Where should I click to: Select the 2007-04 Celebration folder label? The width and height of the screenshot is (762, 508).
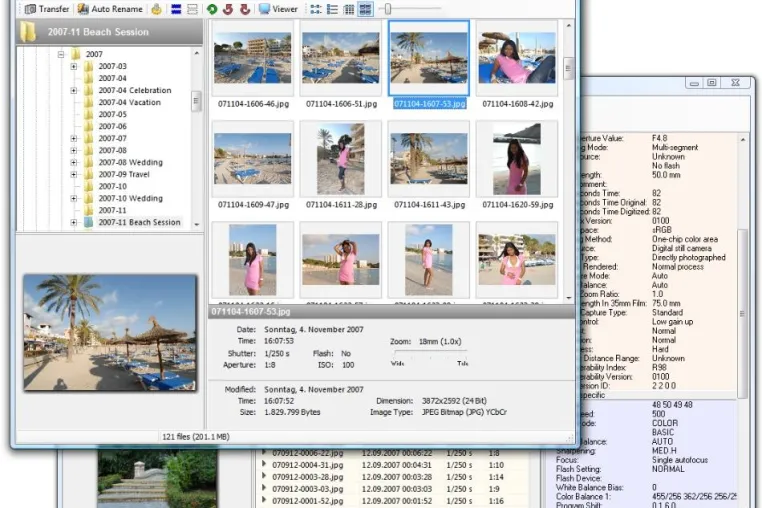135,90
